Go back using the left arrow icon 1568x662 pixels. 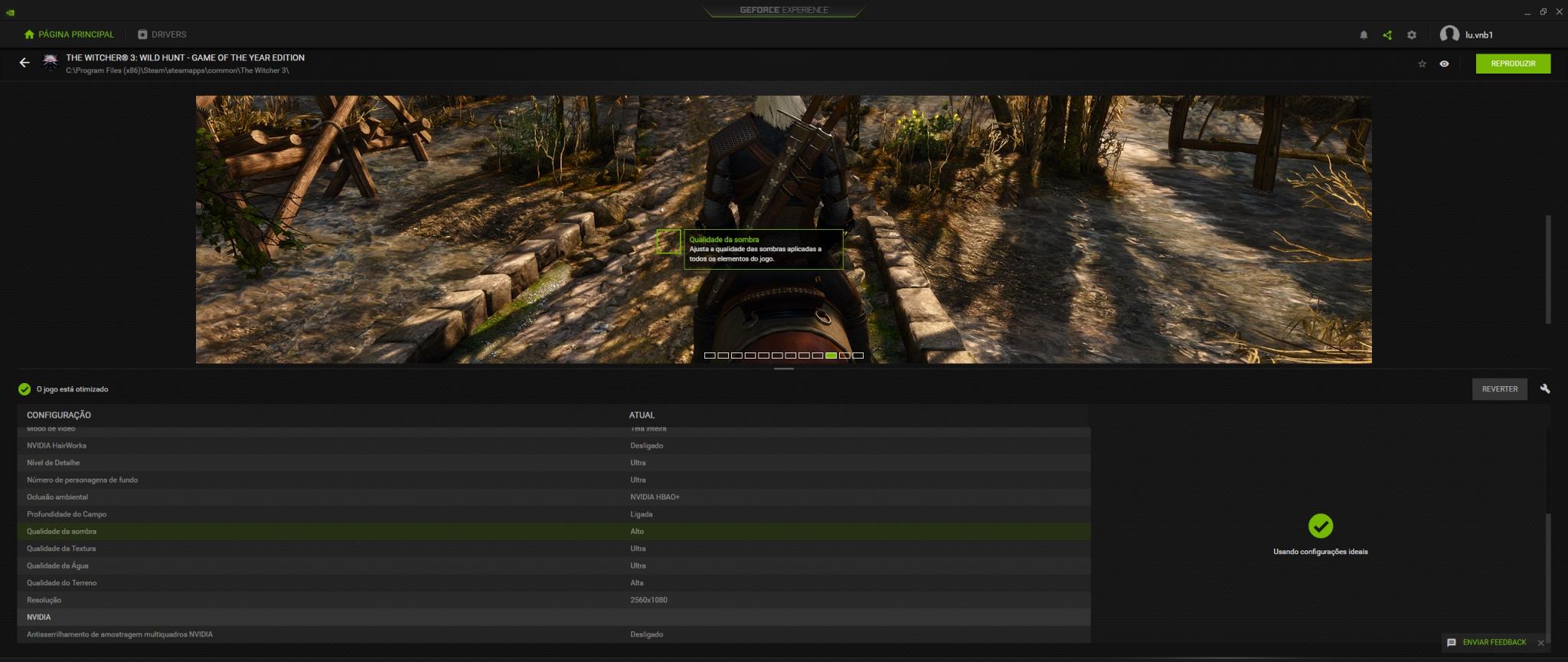[x=24, y=63]
